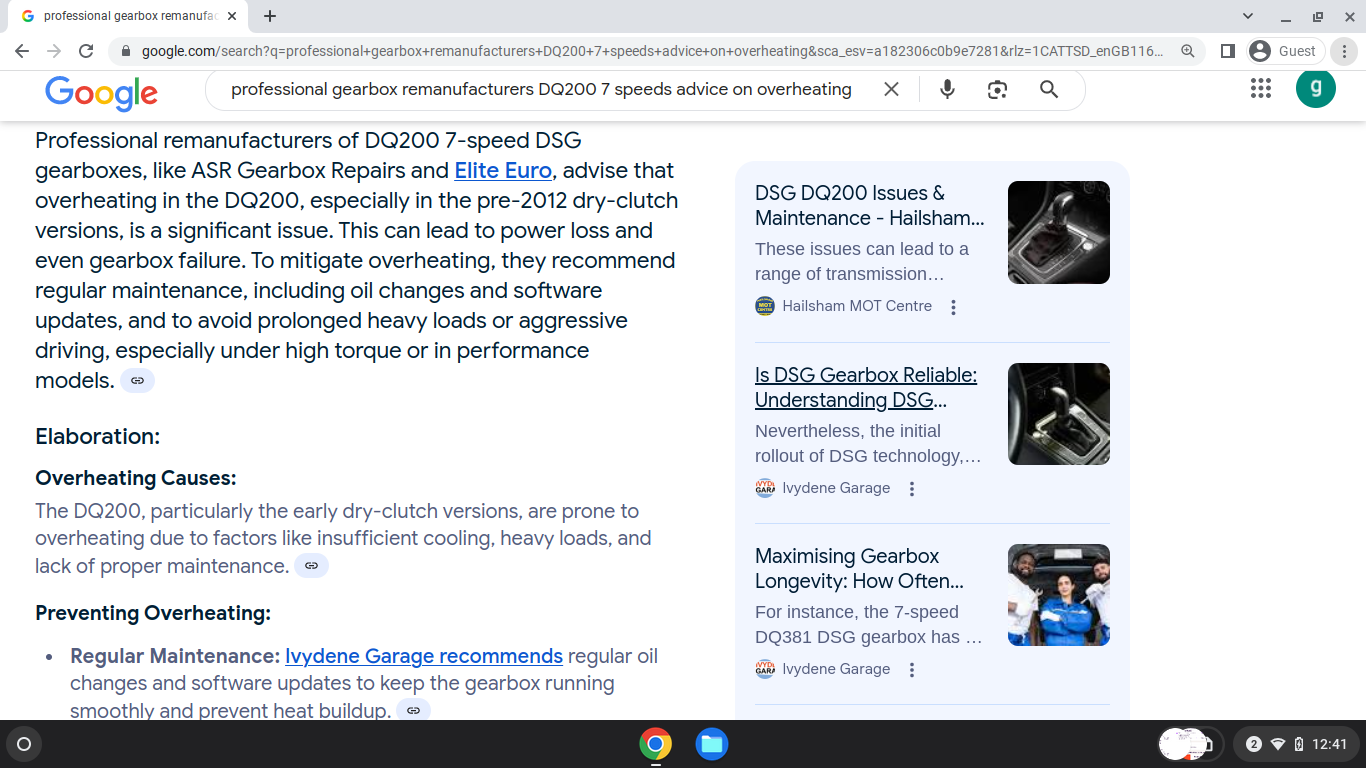Click the address bar URL
The width and height of the screenshot is (1366, 768).
point(654,51)
